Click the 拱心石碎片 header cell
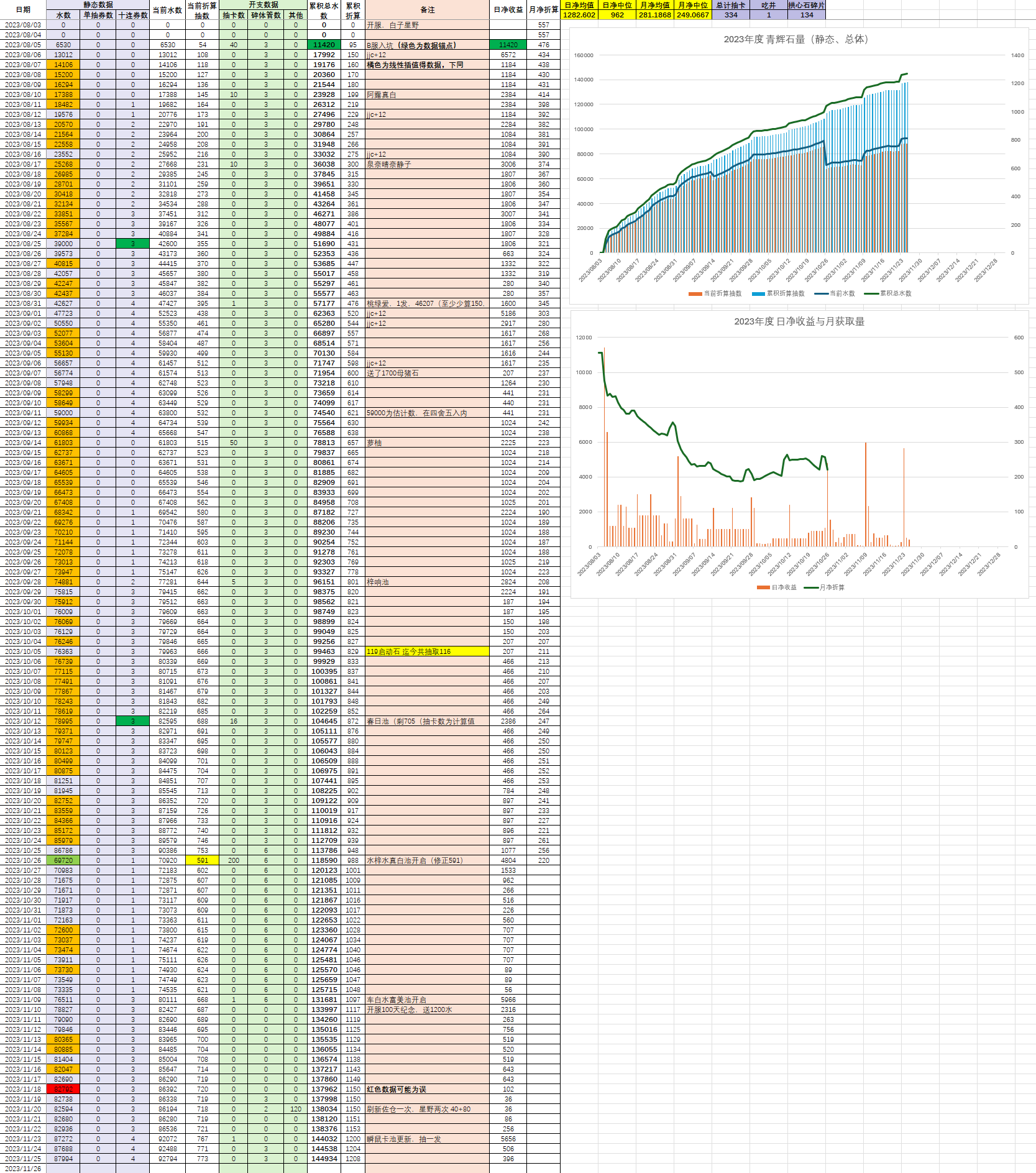The width and height of the screenshot is (1036, 1173). [x=806, y=5]
